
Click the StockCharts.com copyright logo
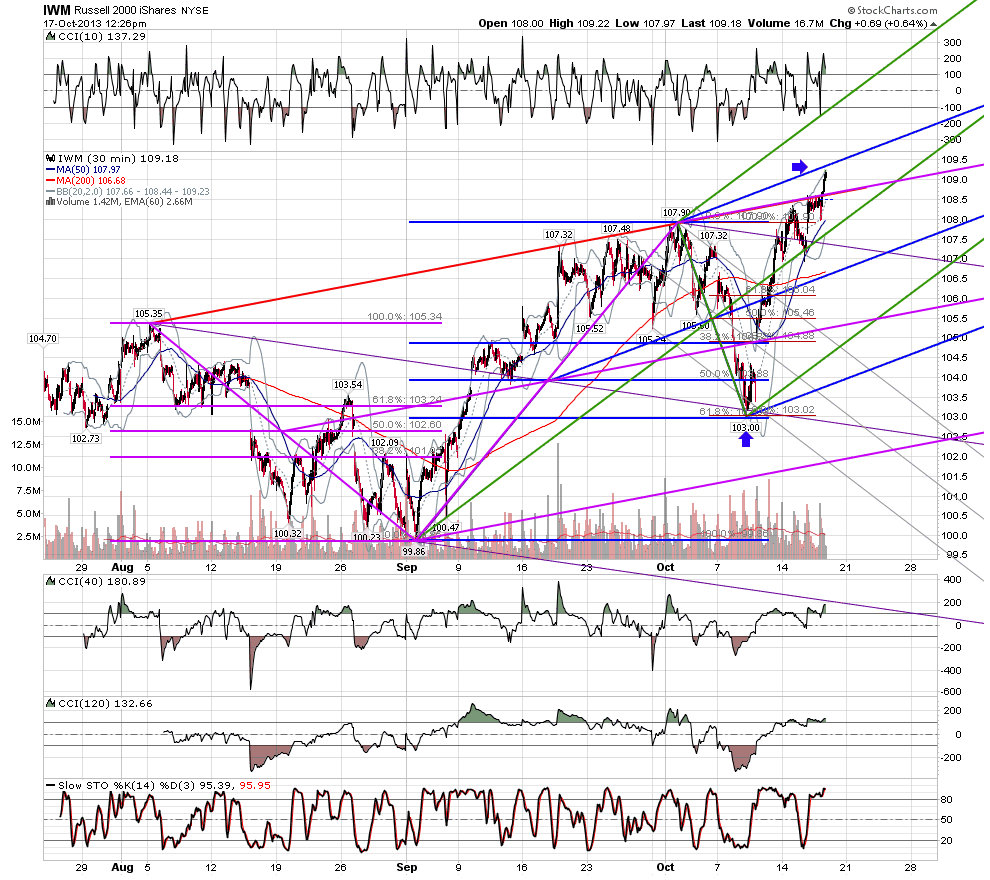point(892,10)
